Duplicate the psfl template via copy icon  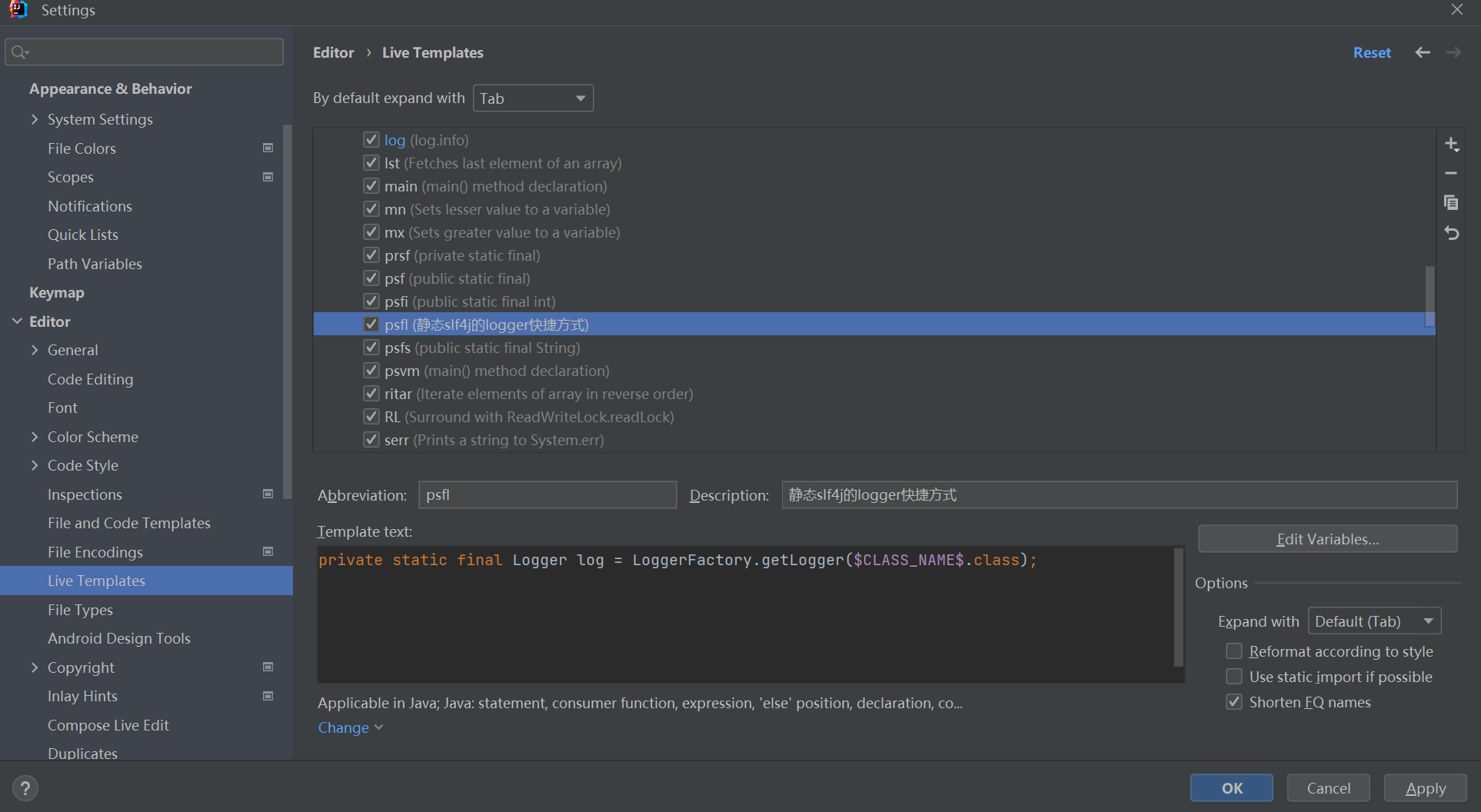(x=1452, y=202)
